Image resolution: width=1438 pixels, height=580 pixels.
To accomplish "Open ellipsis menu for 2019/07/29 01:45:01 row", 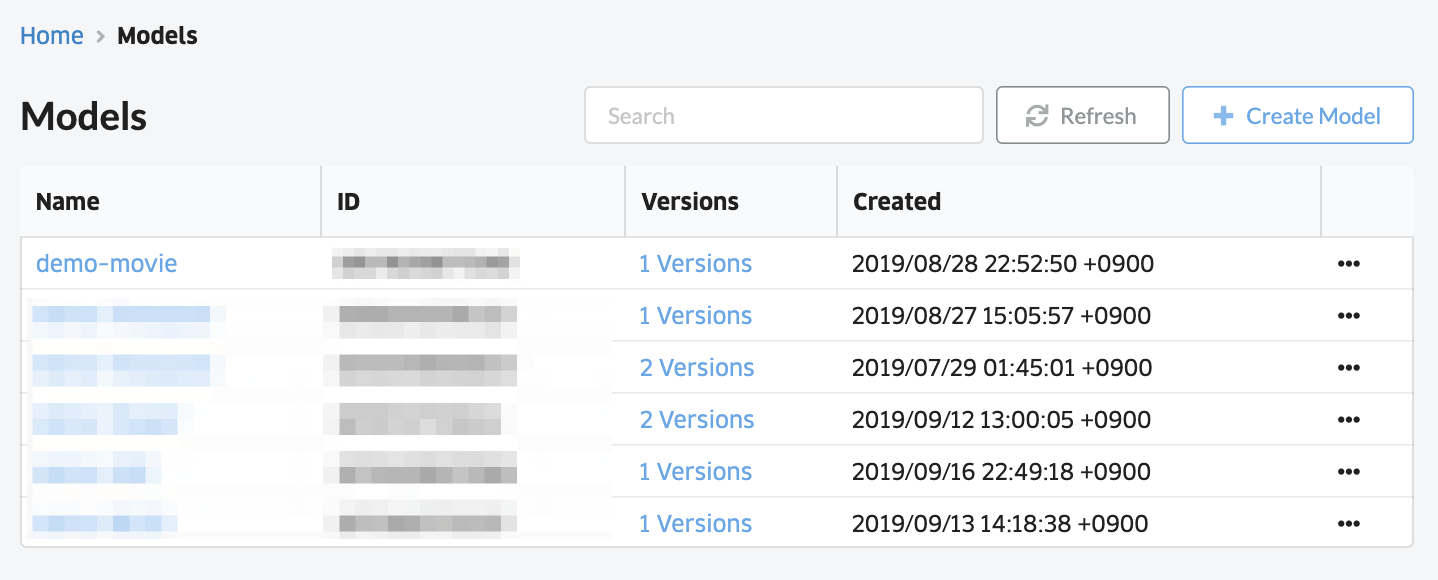I will [1348, 368].
